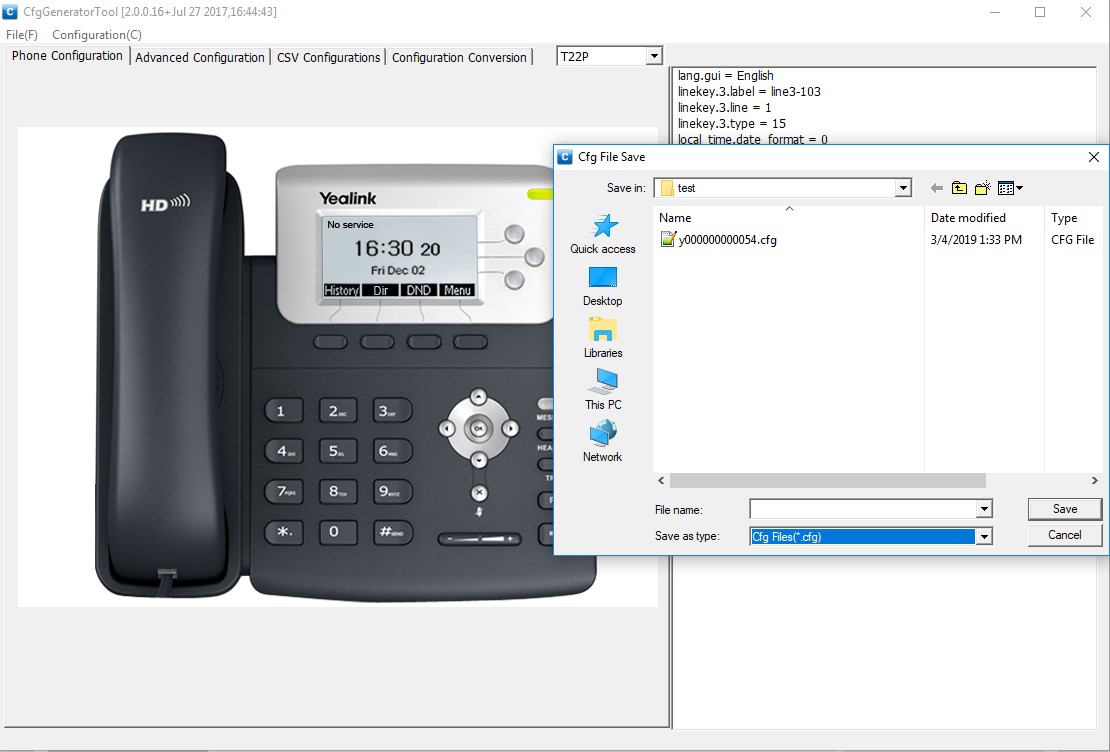Click the phone keypad number 1 key

point(284,411)
